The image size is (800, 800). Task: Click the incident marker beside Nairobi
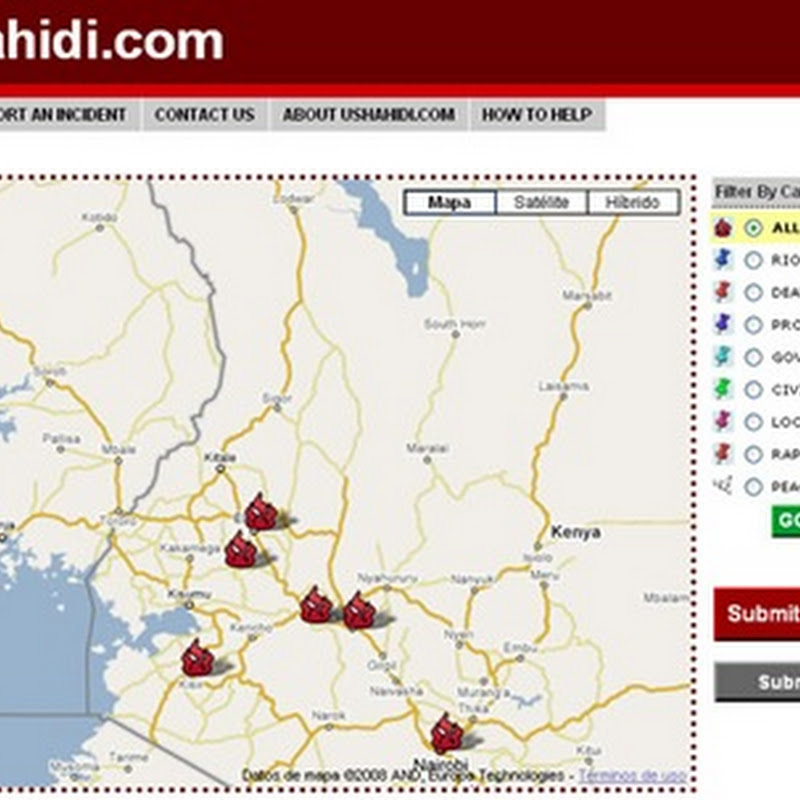447,734
